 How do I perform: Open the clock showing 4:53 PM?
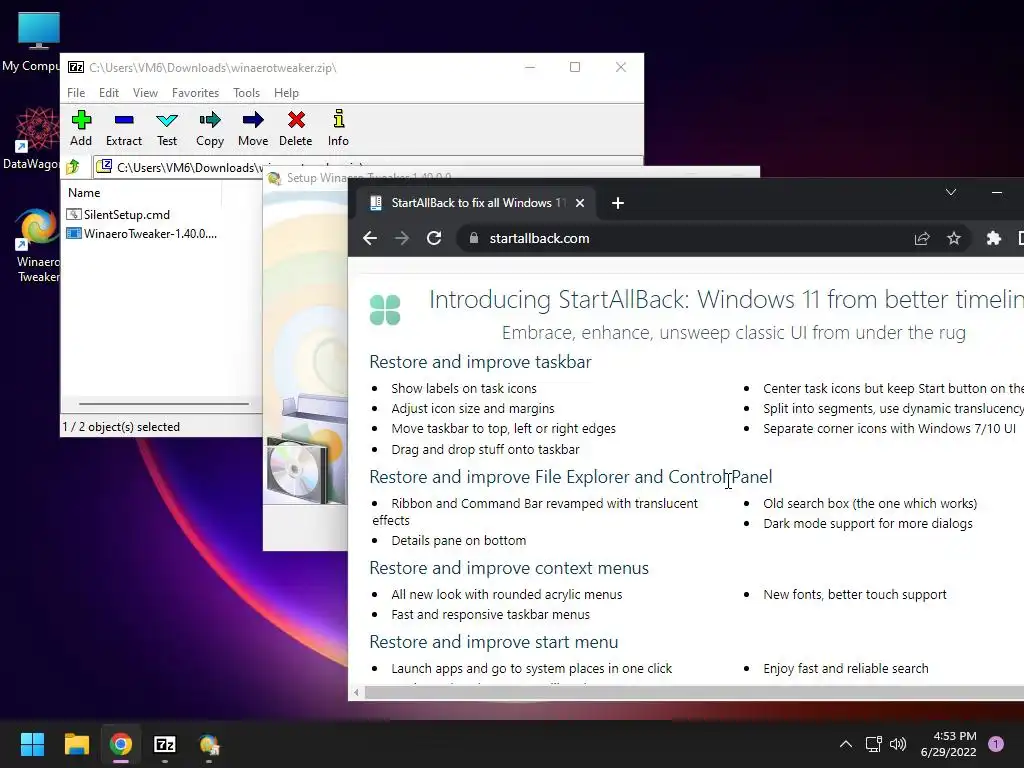pyautogui.click(x=948, y=744)
